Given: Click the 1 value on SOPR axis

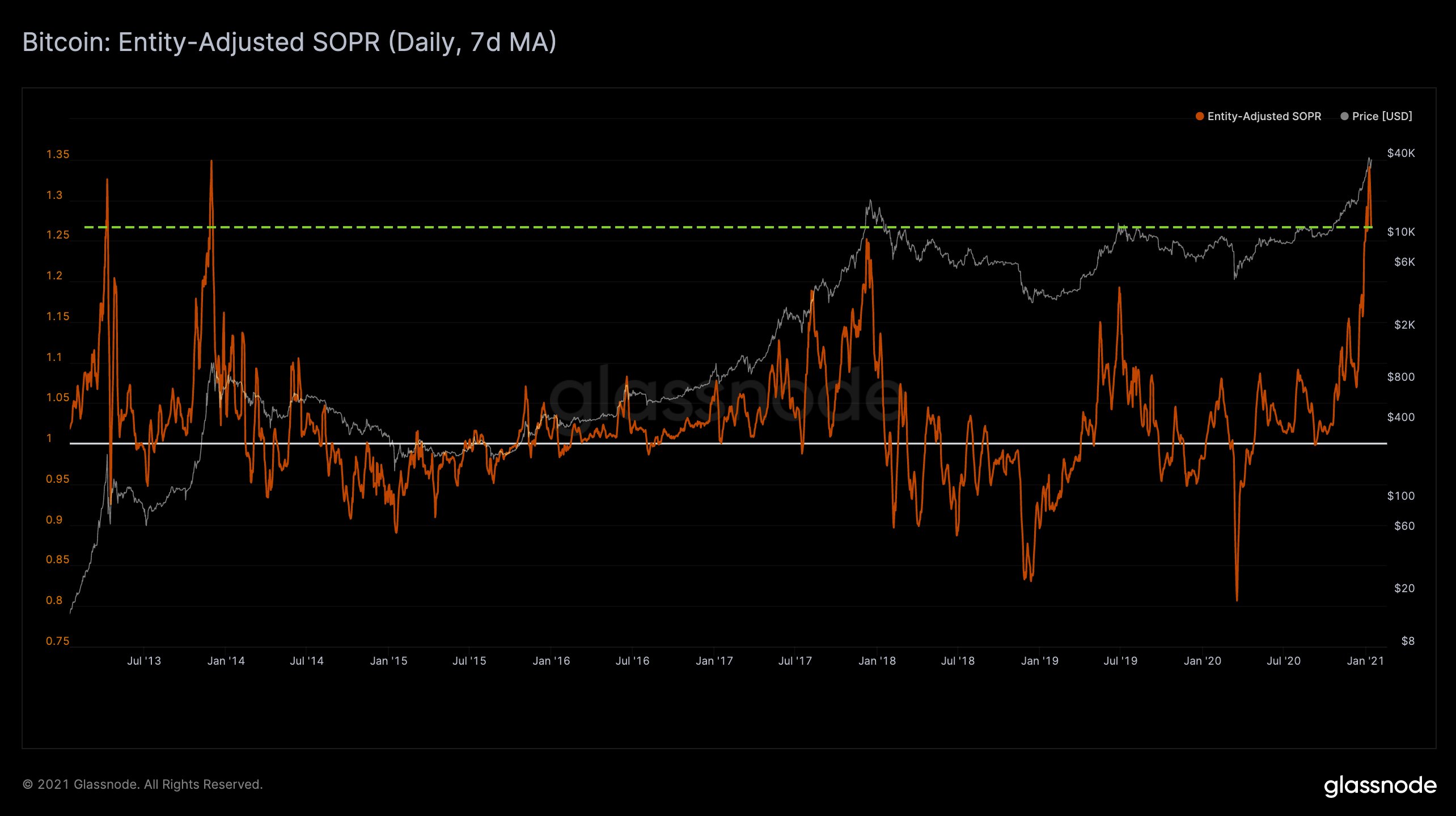Looking at the screenshot, I should 49,438.
